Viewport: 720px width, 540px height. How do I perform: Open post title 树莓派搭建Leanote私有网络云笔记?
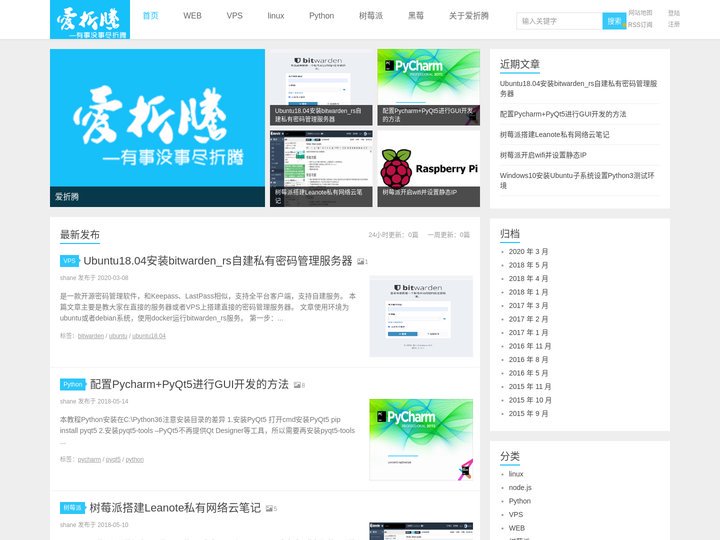175,508
